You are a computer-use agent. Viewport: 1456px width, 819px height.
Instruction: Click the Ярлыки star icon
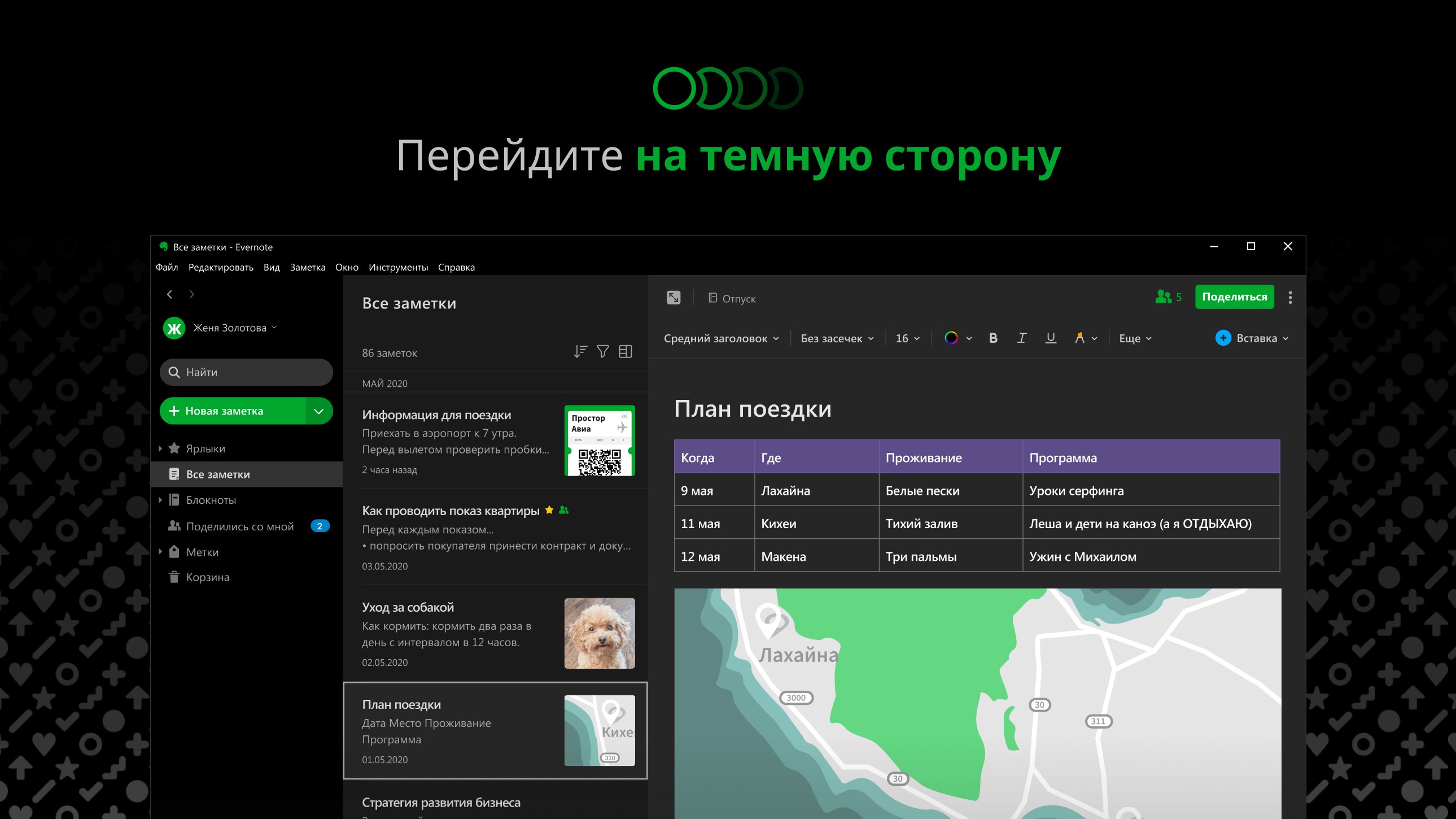coord(174,448)
